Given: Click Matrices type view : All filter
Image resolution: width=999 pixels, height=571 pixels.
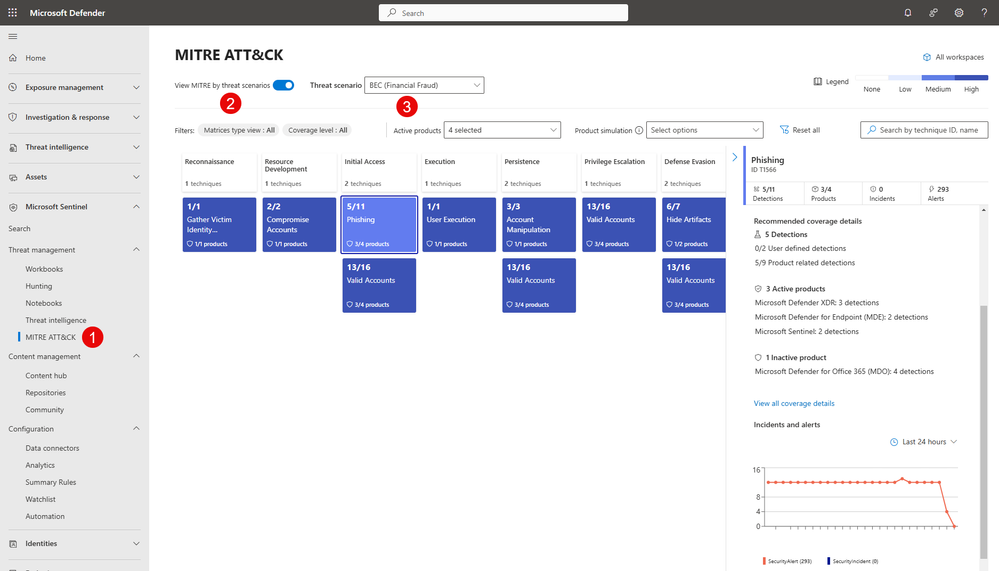Looking at the screenshot, I should click(x=239, y=130).
